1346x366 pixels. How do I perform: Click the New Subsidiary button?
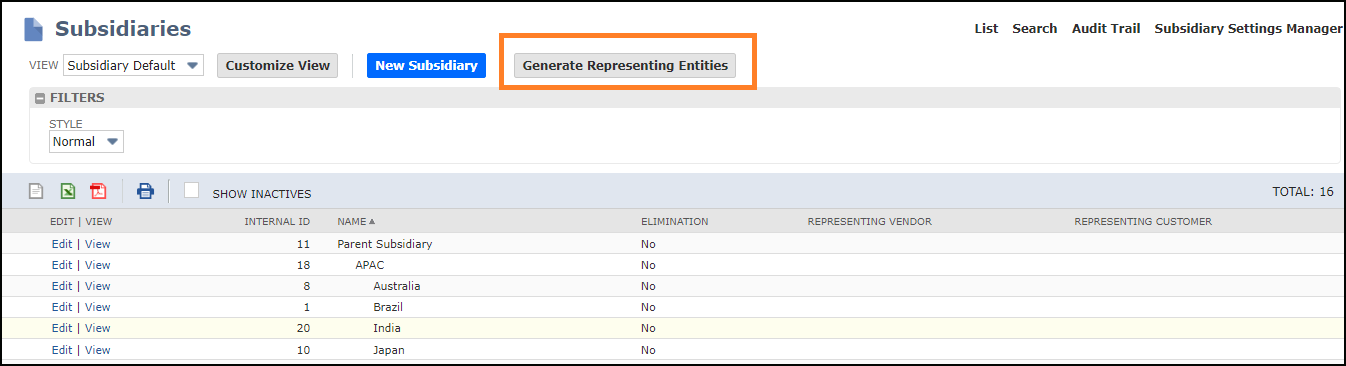coord(426,66)
